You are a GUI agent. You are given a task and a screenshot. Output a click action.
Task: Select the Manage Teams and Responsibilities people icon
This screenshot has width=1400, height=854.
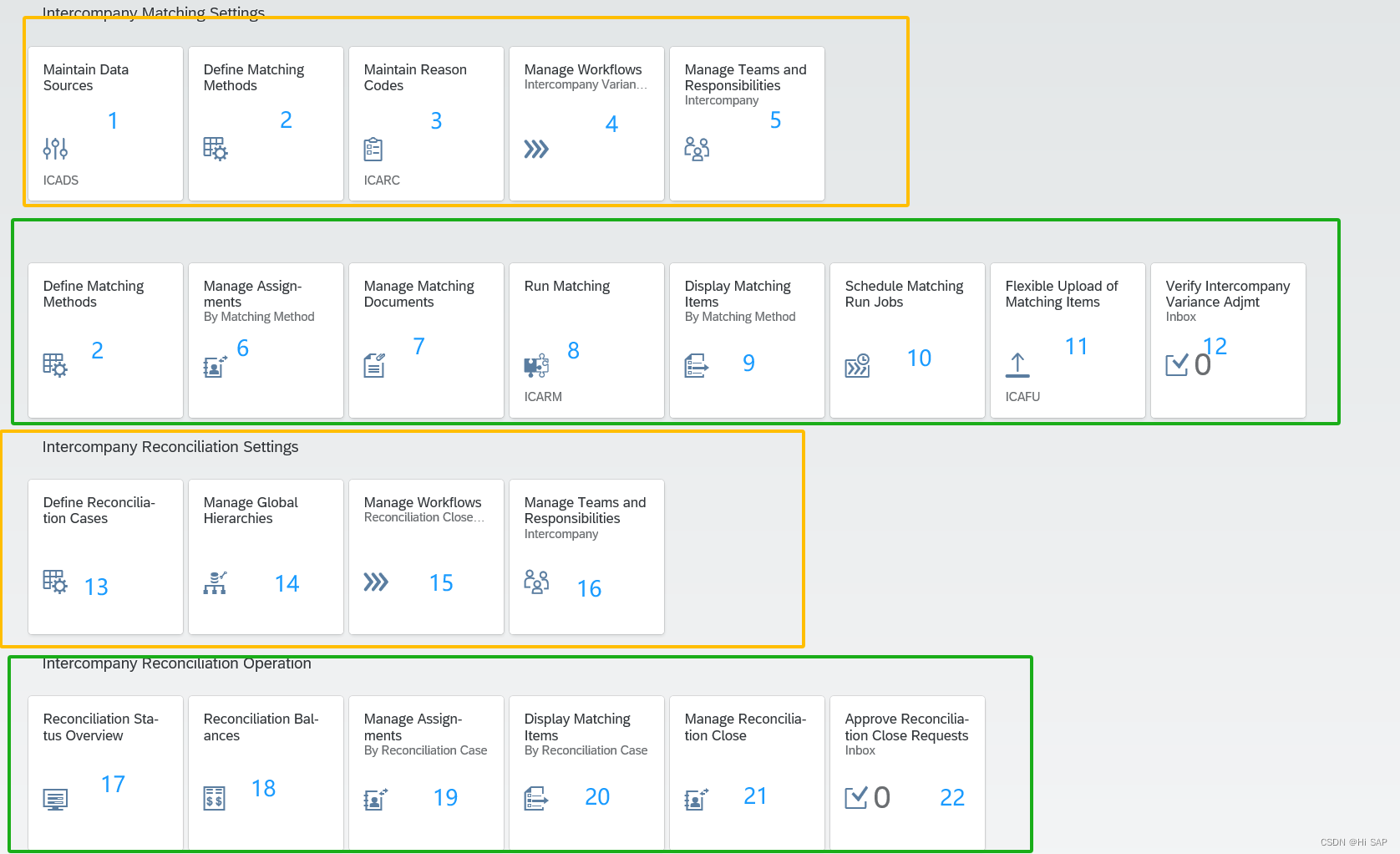tap(697, 148)
